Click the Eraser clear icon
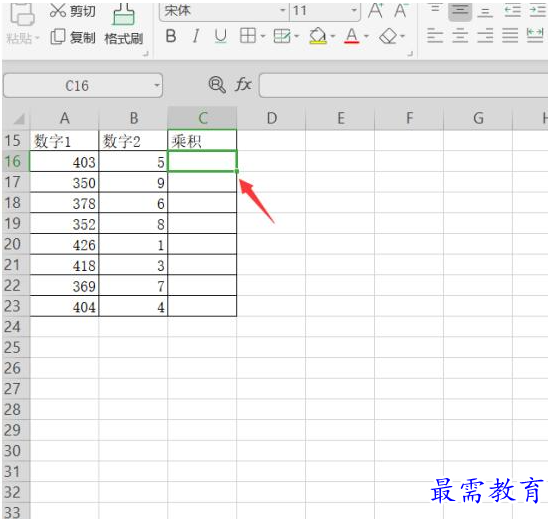The image size is (552, 522). point(388,36)
